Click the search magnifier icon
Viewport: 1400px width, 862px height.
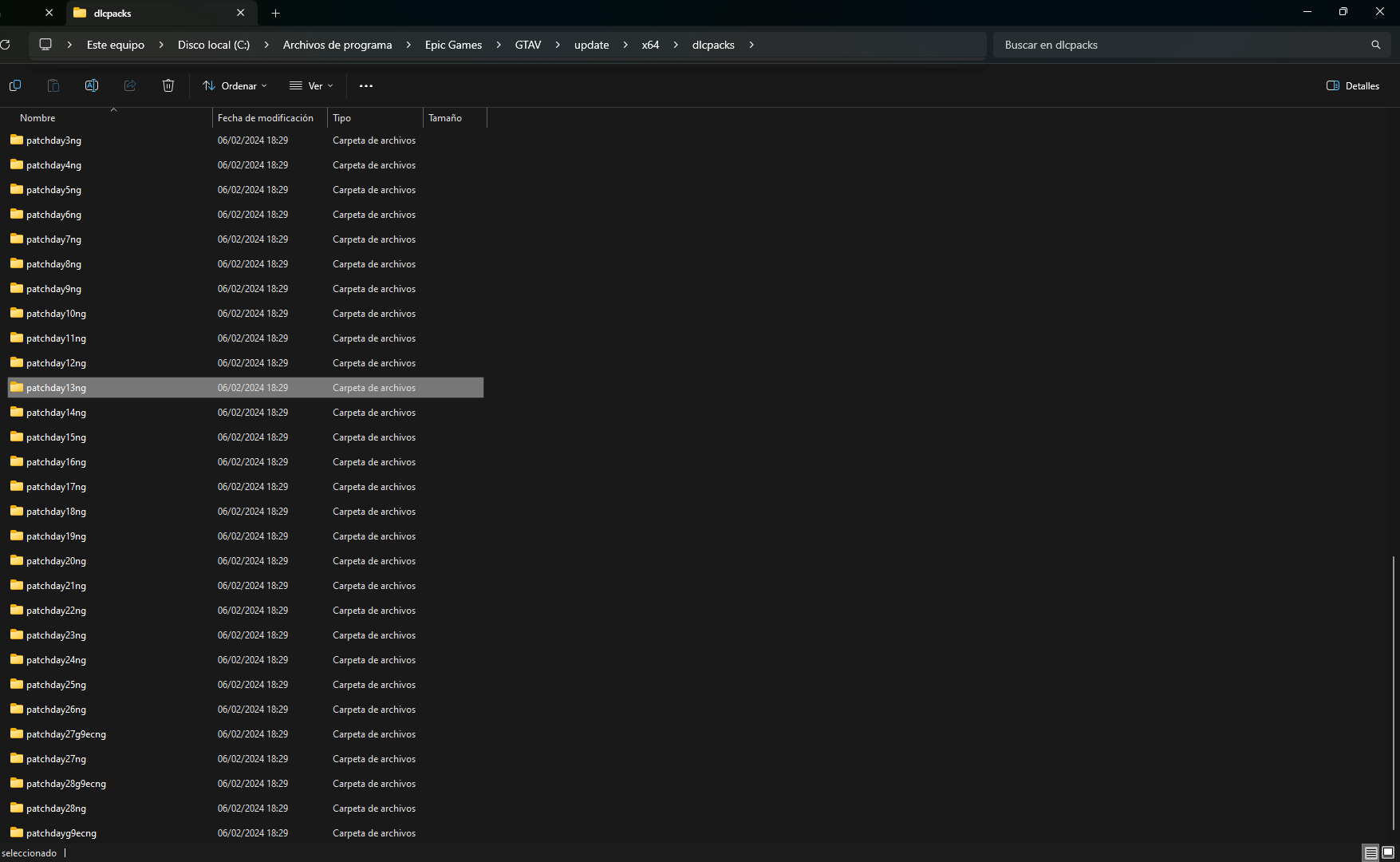[1376, 45]
